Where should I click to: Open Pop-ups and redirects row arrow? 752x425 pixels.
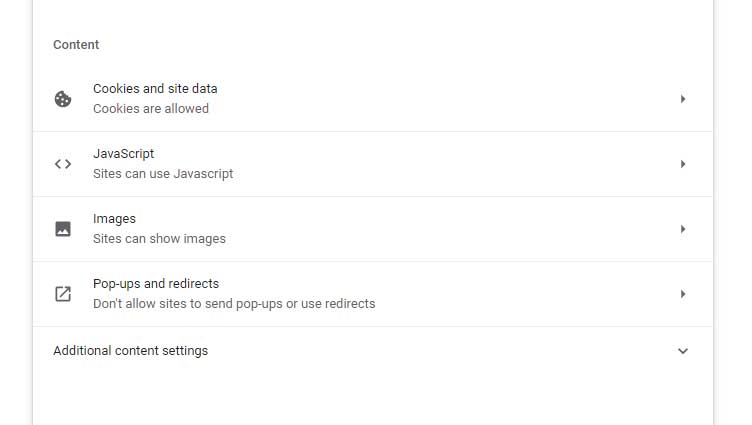click(x=682, y=294)
